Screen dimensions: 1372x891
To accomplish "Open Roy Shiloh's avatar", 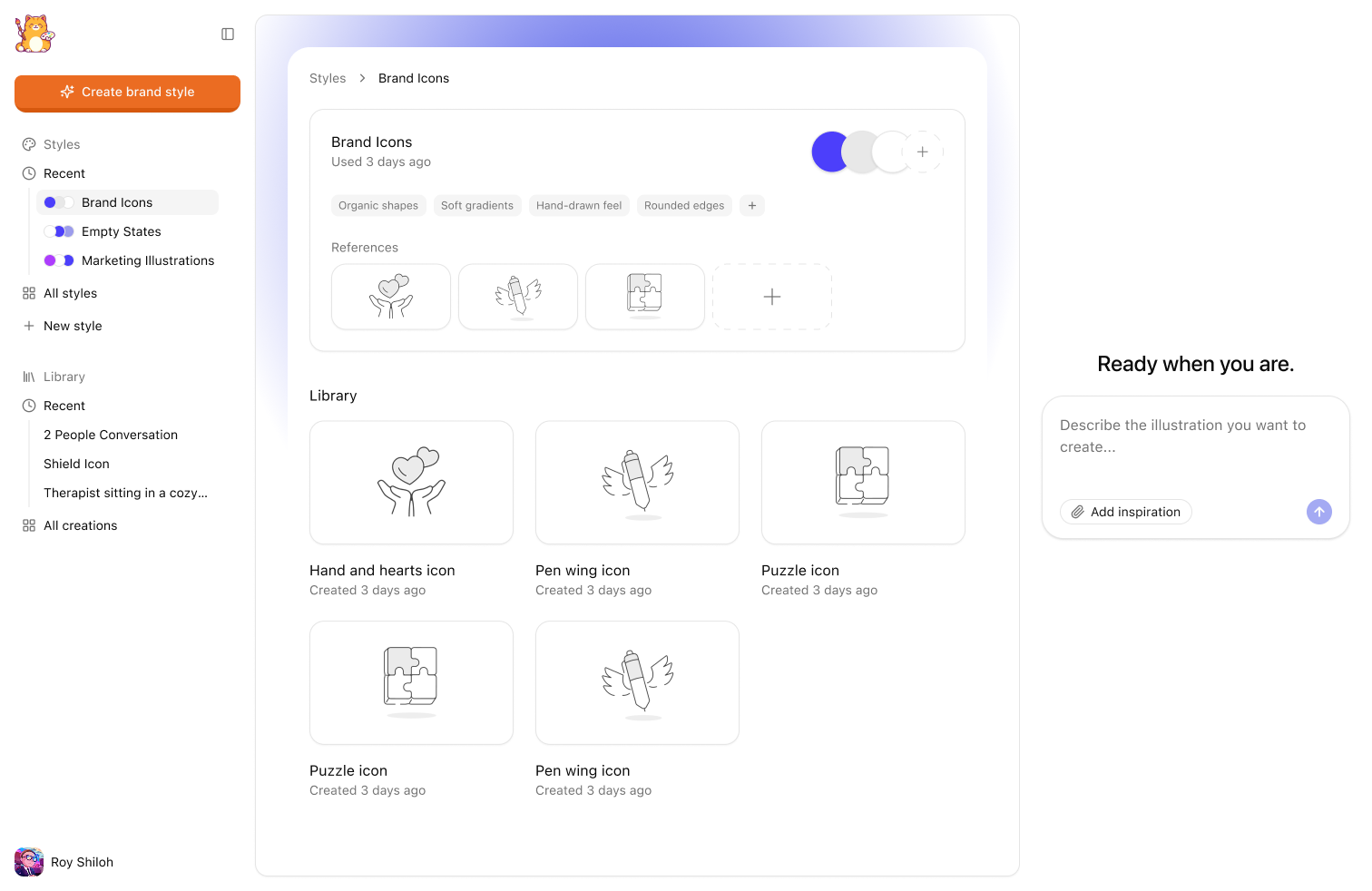I will tap(29, 862).
